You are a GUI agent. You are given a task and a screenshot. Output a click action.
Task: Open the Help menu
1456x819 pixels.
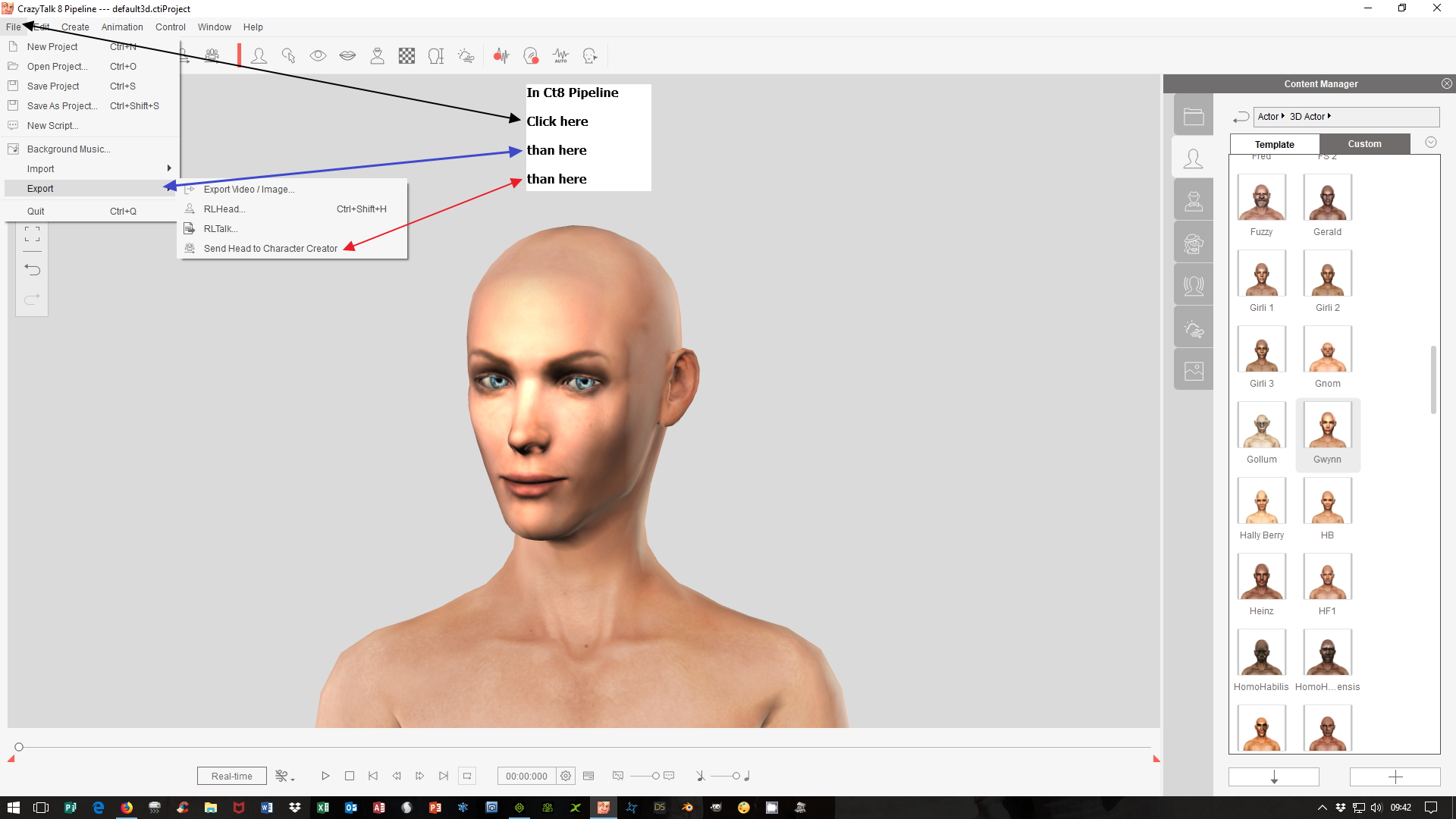click(x=253, y=27)
